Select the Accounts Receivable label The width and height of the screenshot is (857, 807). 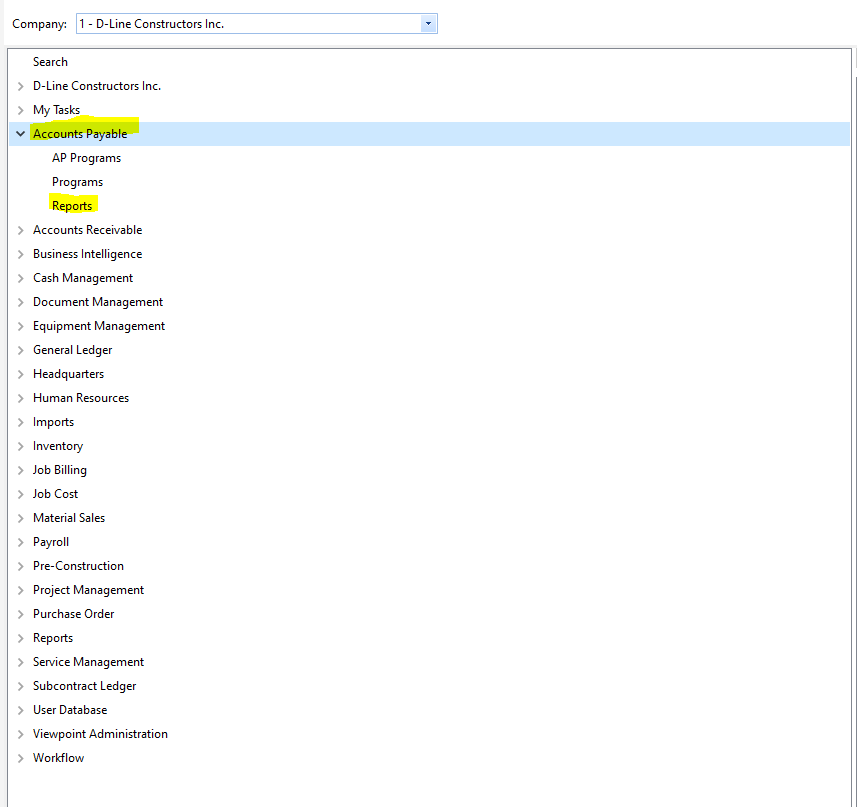coord(87,230)
